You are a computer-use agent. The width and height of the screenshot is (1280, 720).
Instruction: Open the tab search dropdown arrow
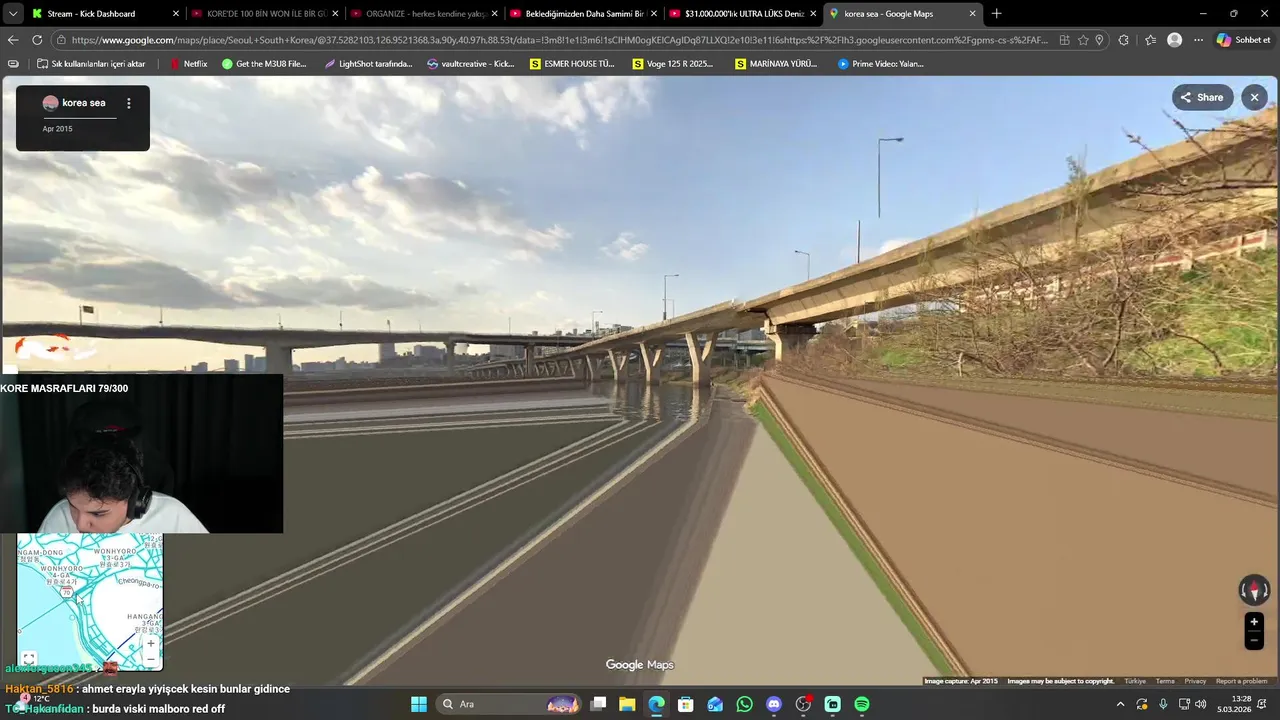coord(13,14)
